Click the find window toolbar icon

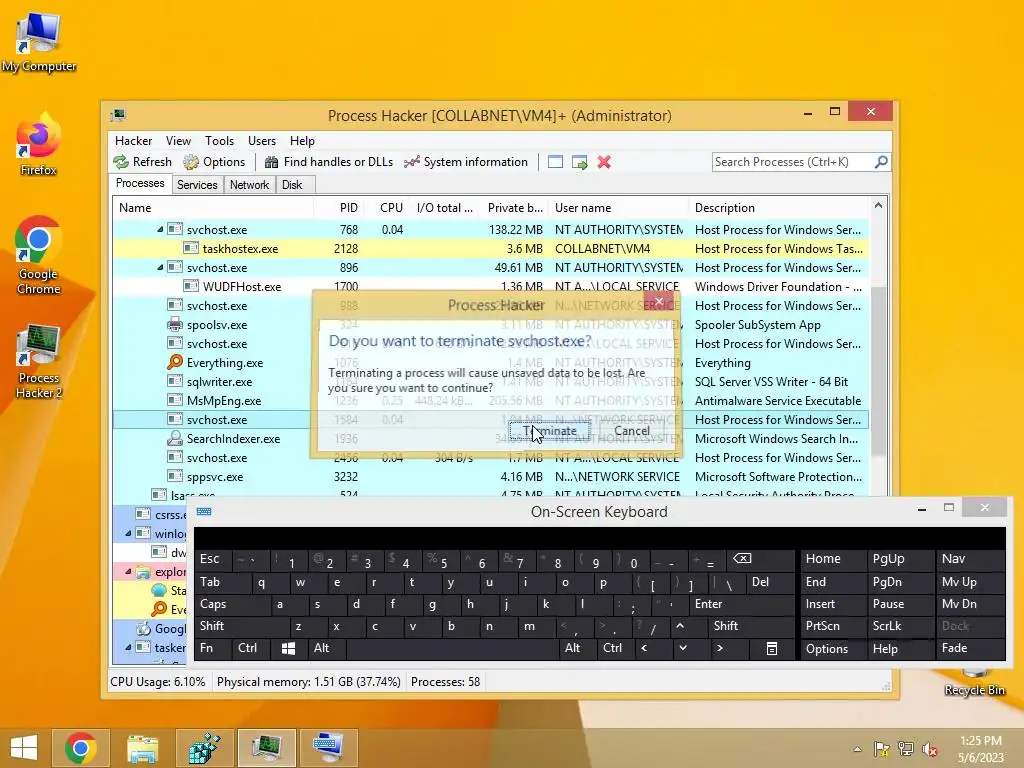[x=555, y=162]
